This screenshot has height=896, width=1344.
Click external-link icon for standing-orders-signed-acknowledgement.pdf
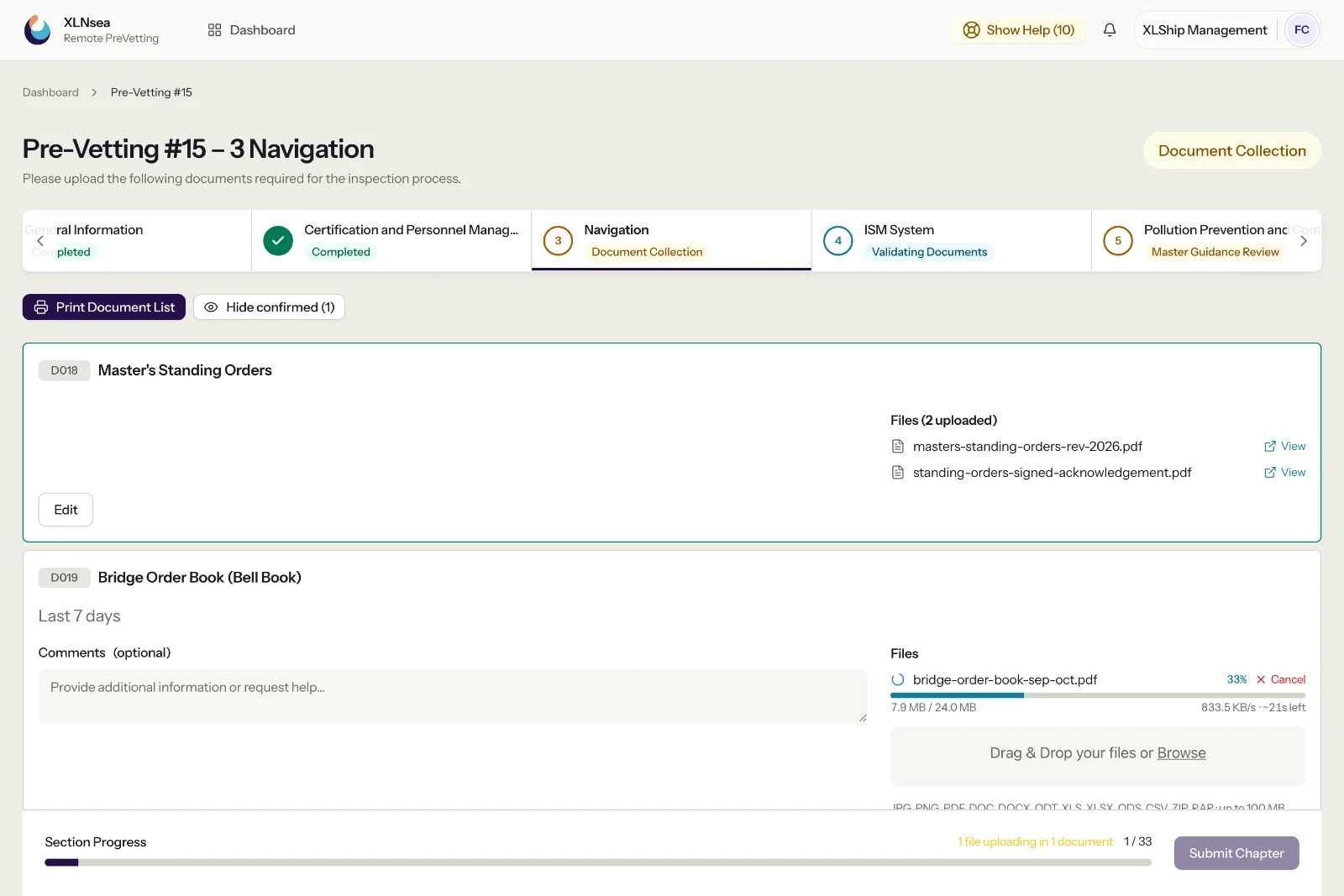pos(1270,473)
